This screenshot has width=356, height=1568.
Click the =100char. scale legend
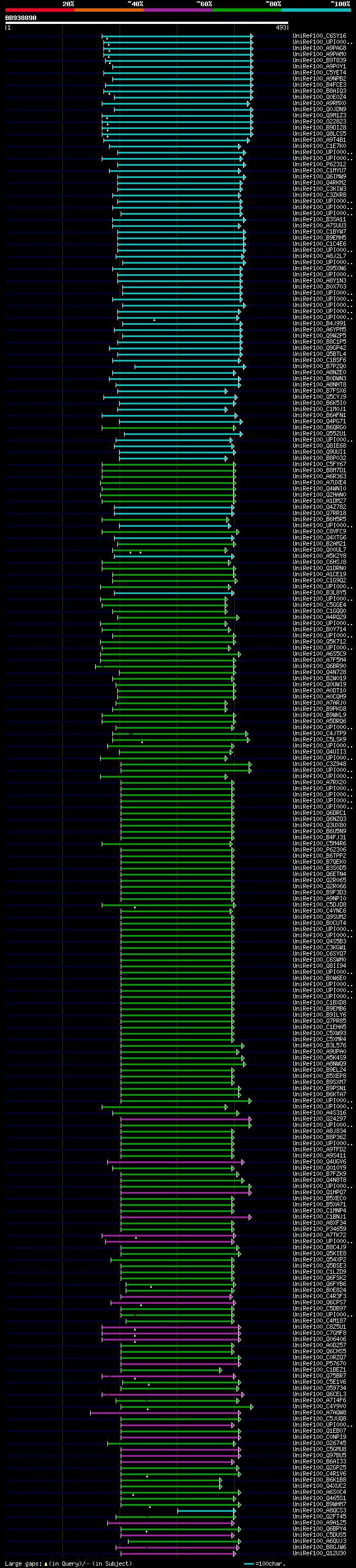264,1564
